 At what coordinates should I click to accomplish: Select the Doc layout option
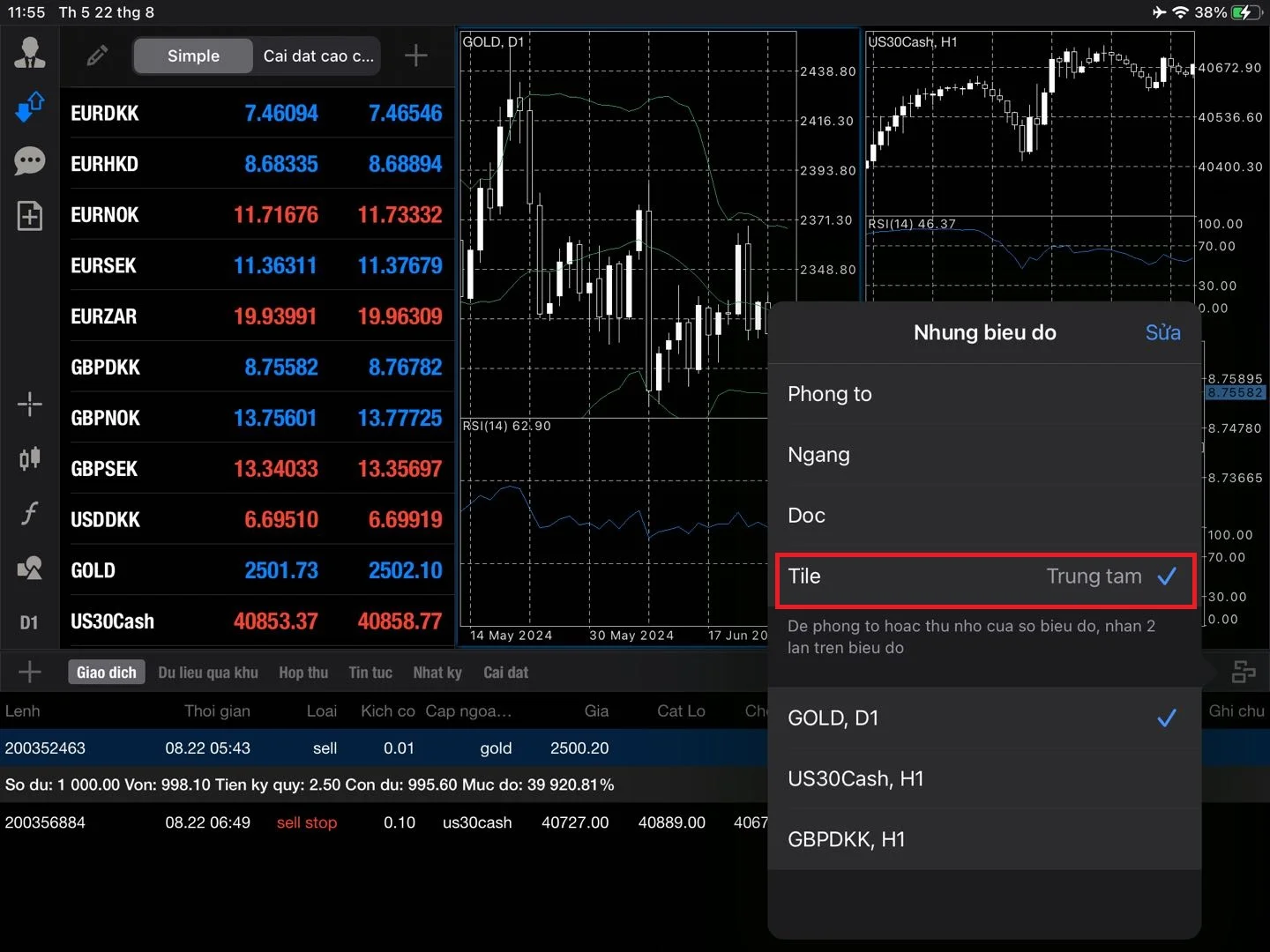[984, 516]
